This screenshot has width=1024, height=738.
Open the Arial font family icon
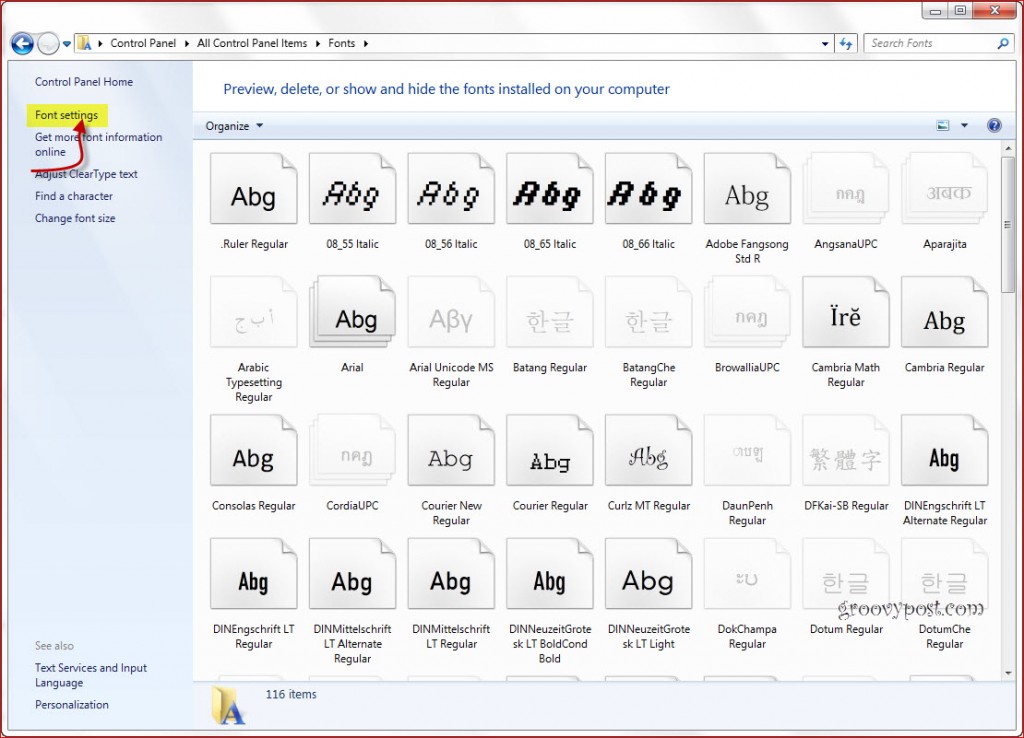click(352, 320)
